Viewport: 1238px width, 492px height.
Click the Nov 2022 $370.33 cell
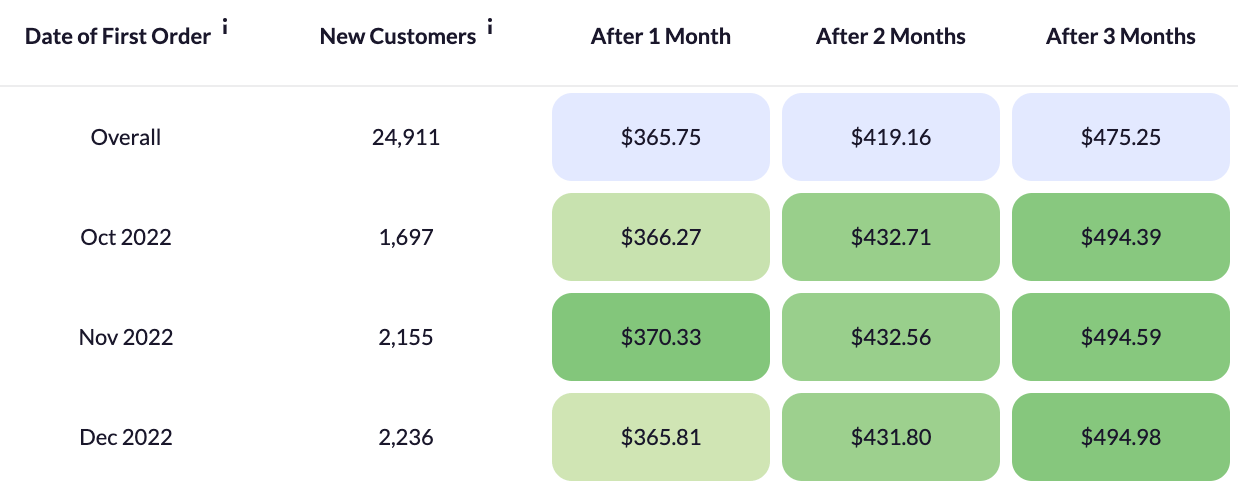661,337
